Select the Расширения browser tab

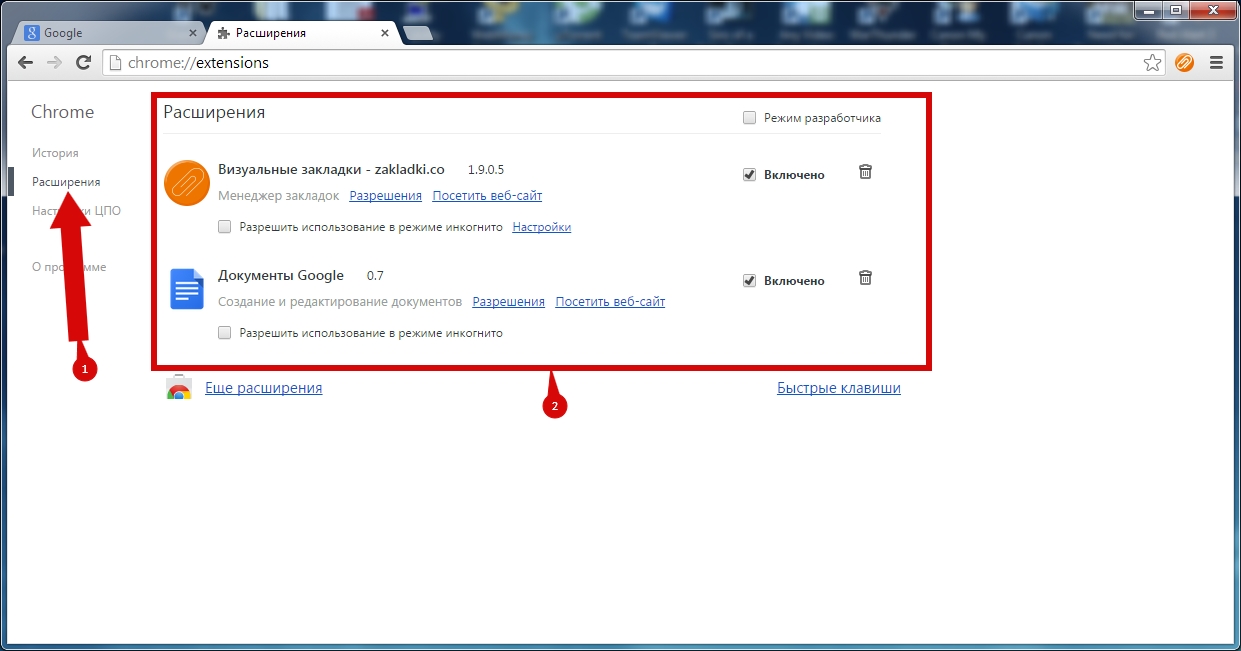[x=302, y=33]
